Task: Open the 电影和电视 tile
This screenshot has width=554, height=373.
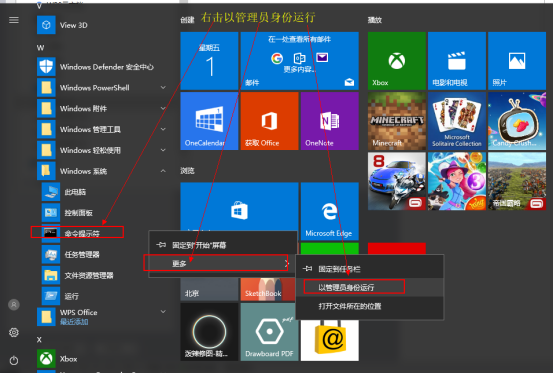Action: pyautogui.click(x=457, y=61)
